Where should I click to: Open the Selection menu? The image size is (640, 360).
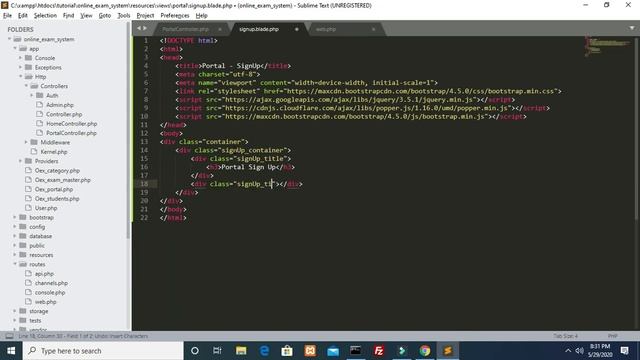(x=45, y=16)
